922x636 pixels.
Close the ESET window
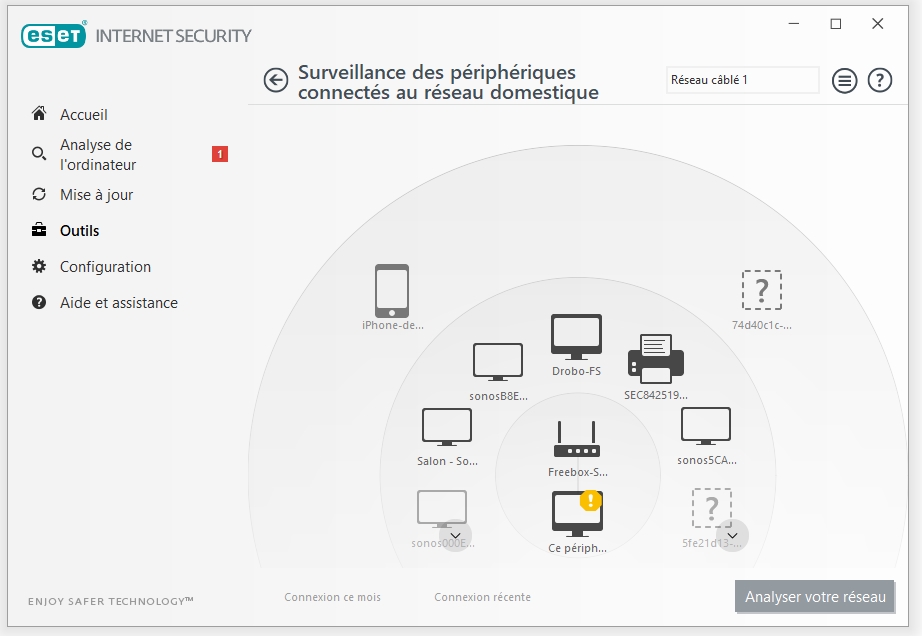[x=877, y=24]
